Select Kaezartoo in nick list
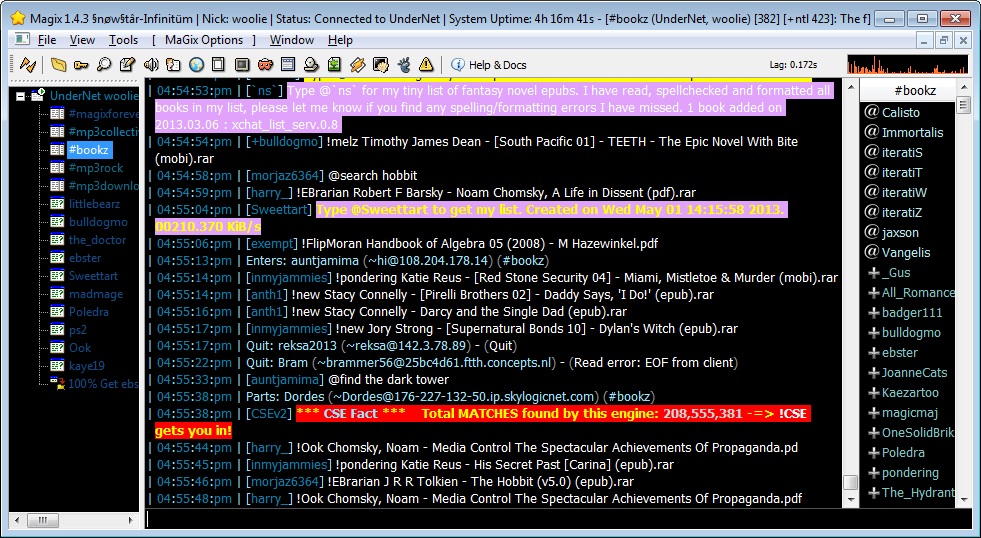 [910, 393]
